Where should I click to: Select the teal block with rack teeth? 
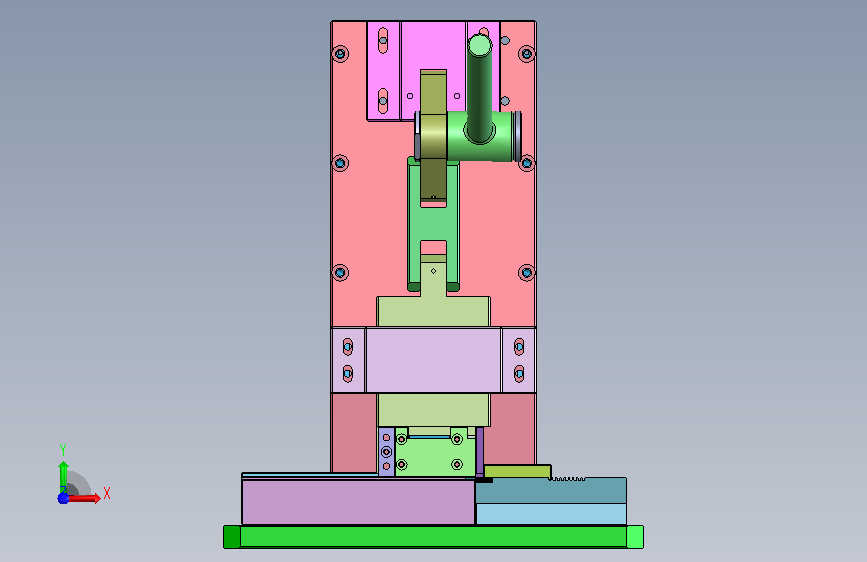click(551, 490)
